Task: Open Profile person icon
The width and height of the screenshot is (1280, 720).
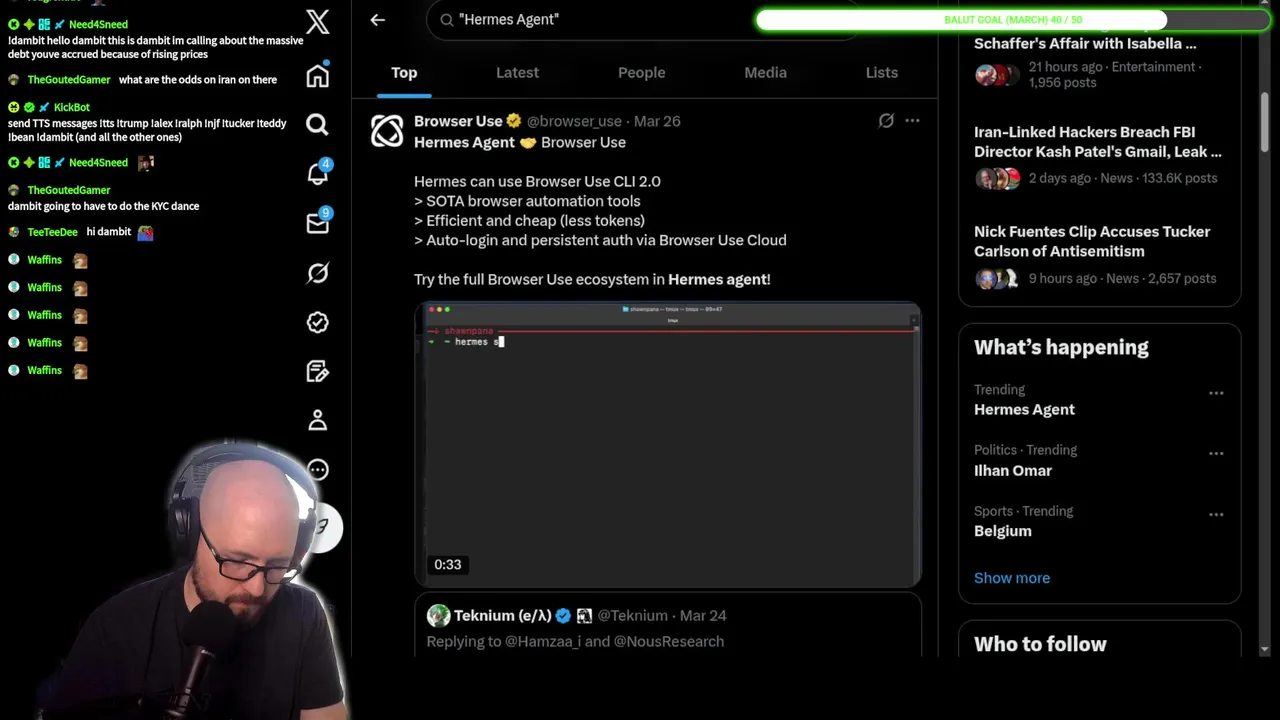Action: coord(318,420)
